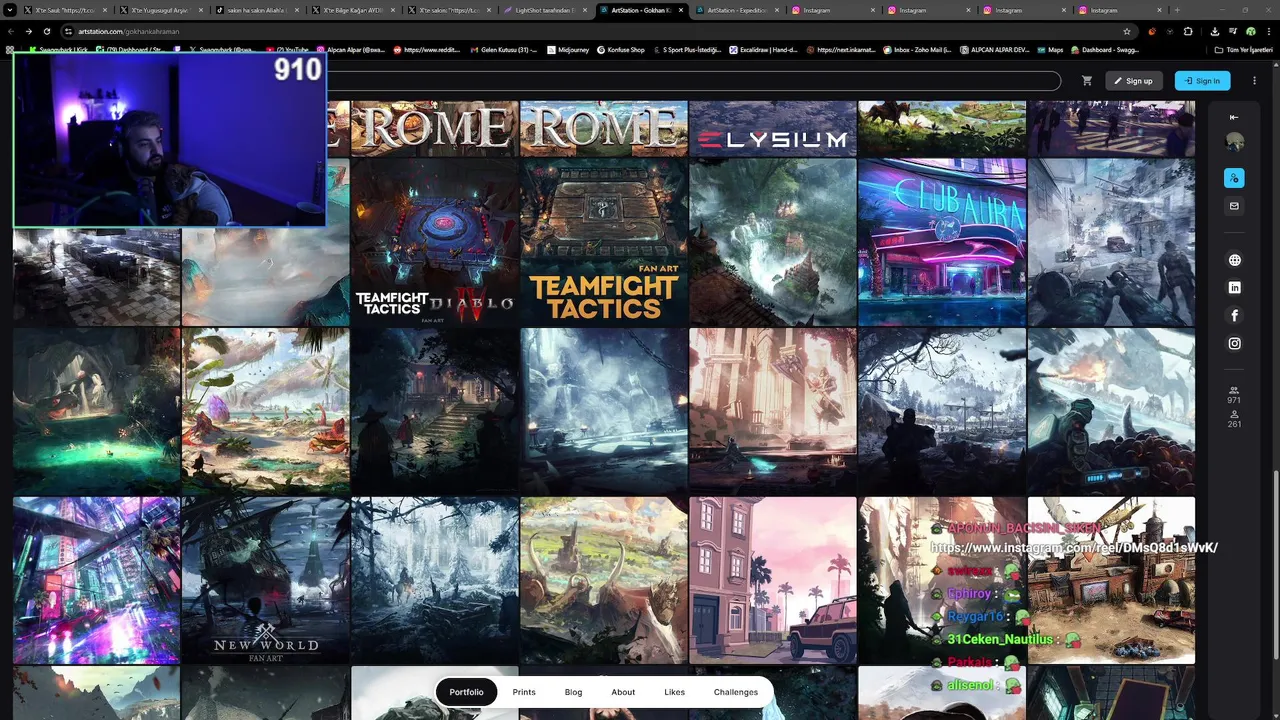Viewport: 1280px width, 720px height.
Task: Bookmark this page with star icon
Action: click(x=1127, y=31)
